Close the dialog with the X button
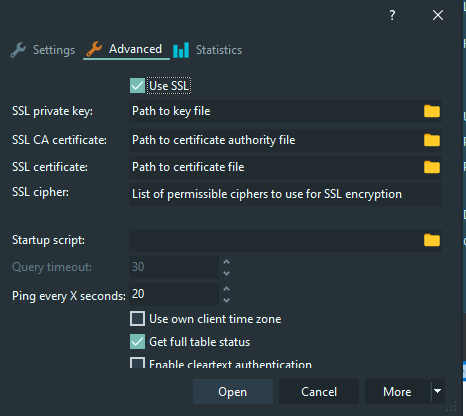This screenshot has width=466, height=416. [x=438, y=15]
